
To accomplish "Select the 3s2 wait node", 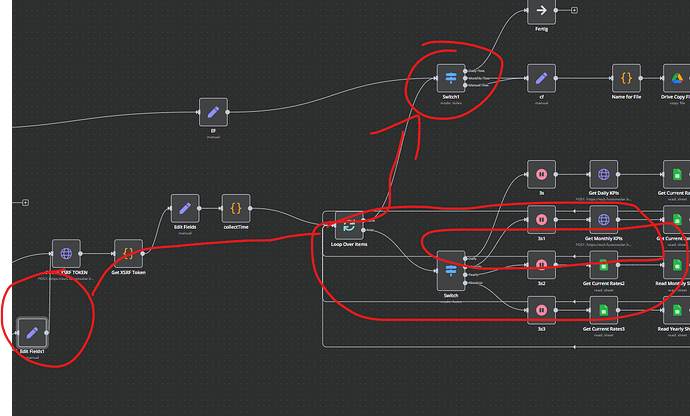I will (x=541, y=265).
